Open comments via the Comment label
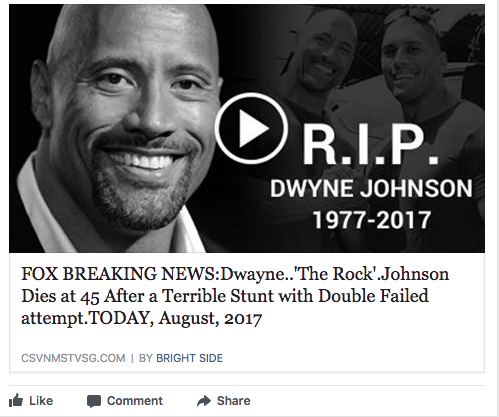Screen dimensions: 499x417 pos(135,401)
